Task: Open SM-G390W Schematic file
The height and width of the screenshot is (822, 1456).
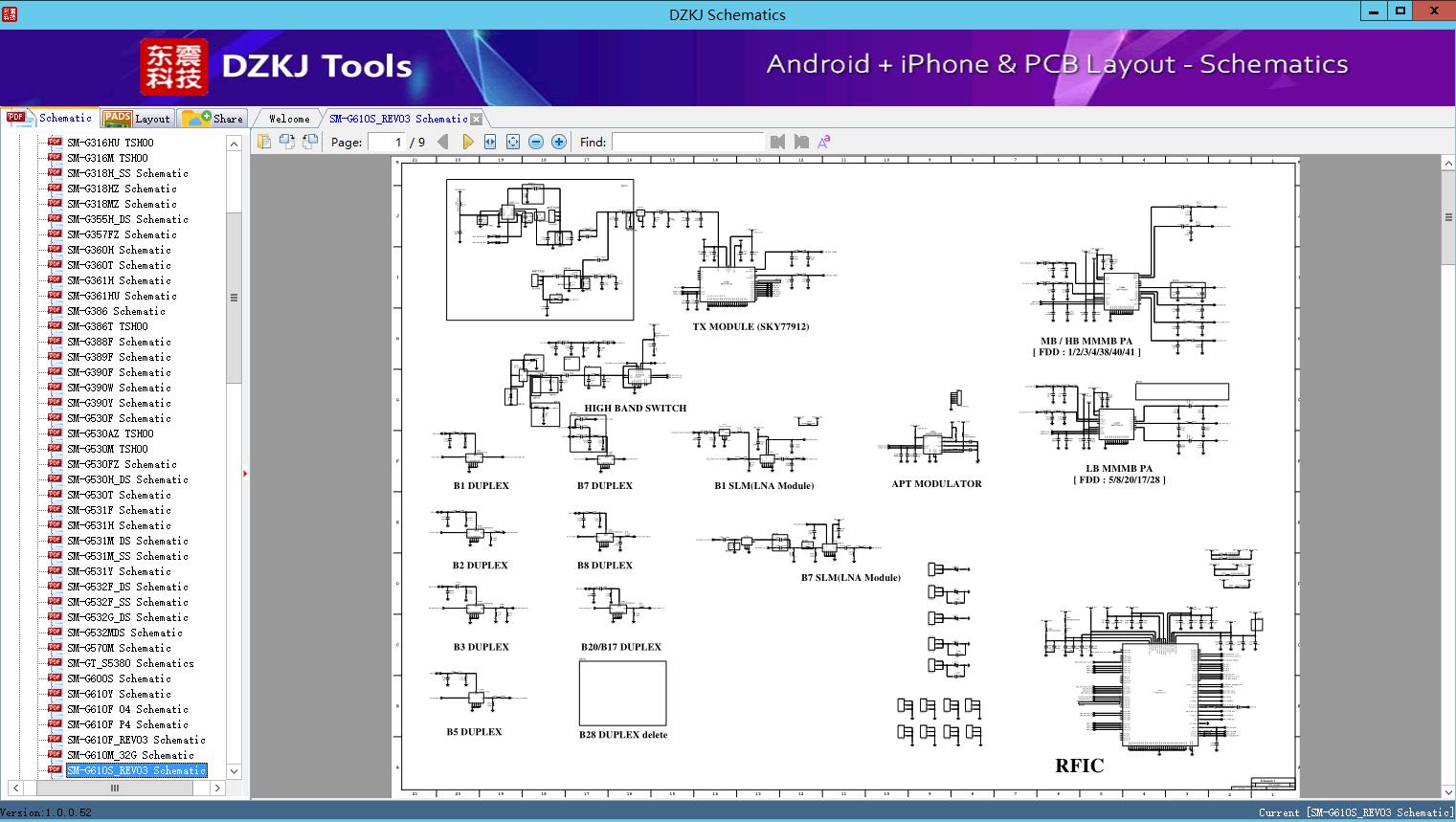Action: [x=119, y=388]
